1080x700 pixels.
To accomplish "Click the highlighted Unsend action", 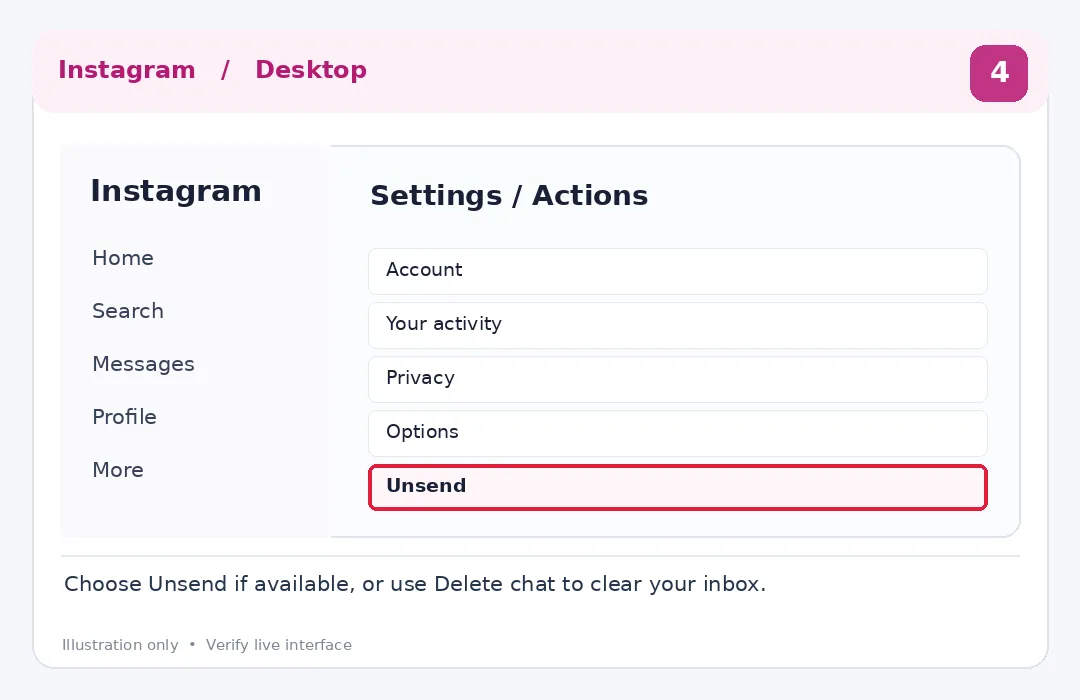I will (678, 487).
